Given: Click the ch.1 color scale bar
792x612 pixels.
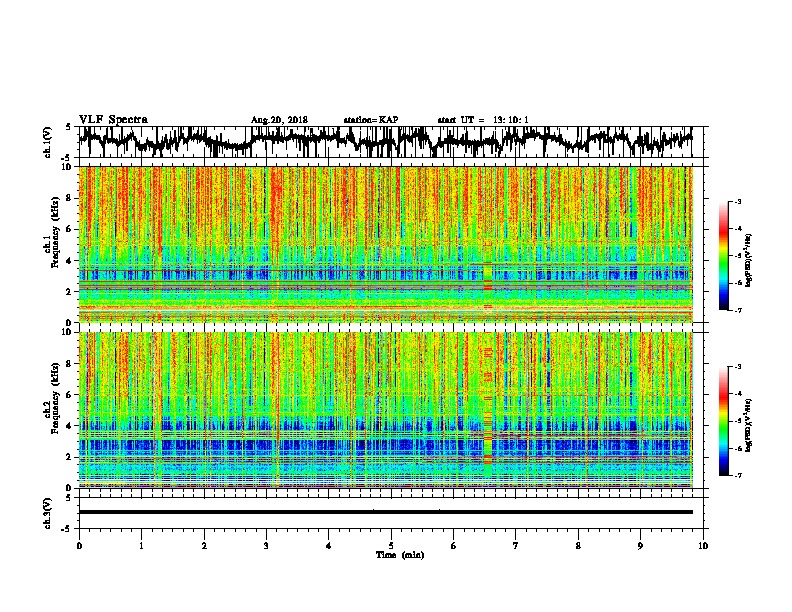Looking at the screenshot, I should [x=723, y=256].
